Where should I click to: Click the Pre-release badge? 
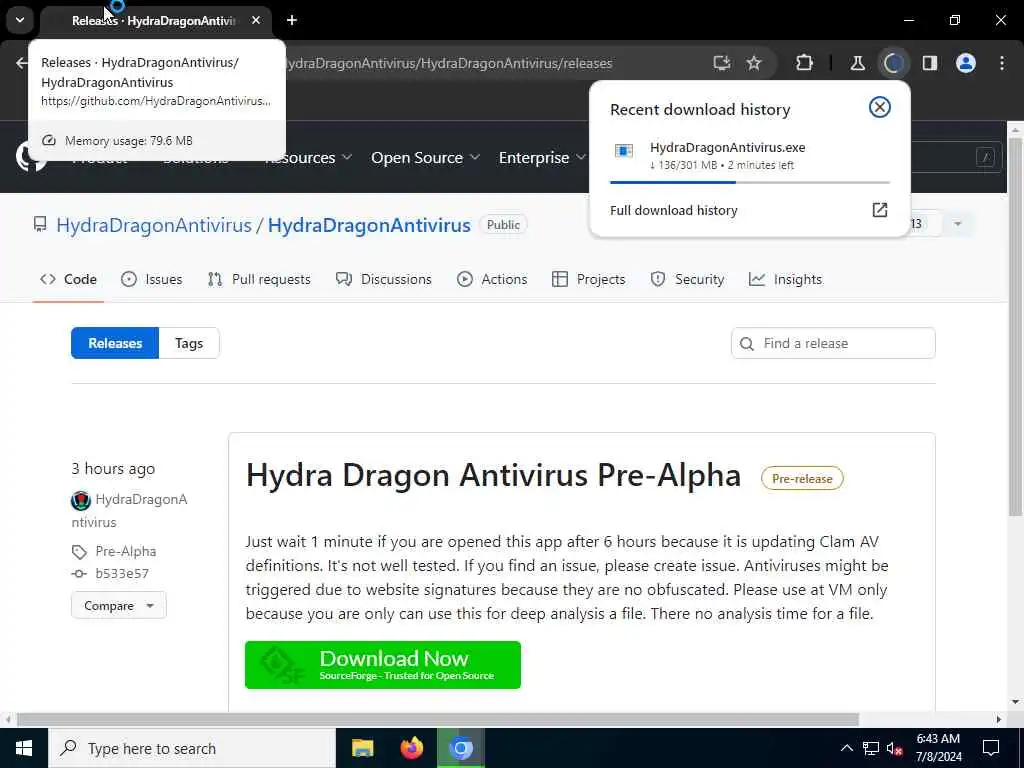coord(802,479)
